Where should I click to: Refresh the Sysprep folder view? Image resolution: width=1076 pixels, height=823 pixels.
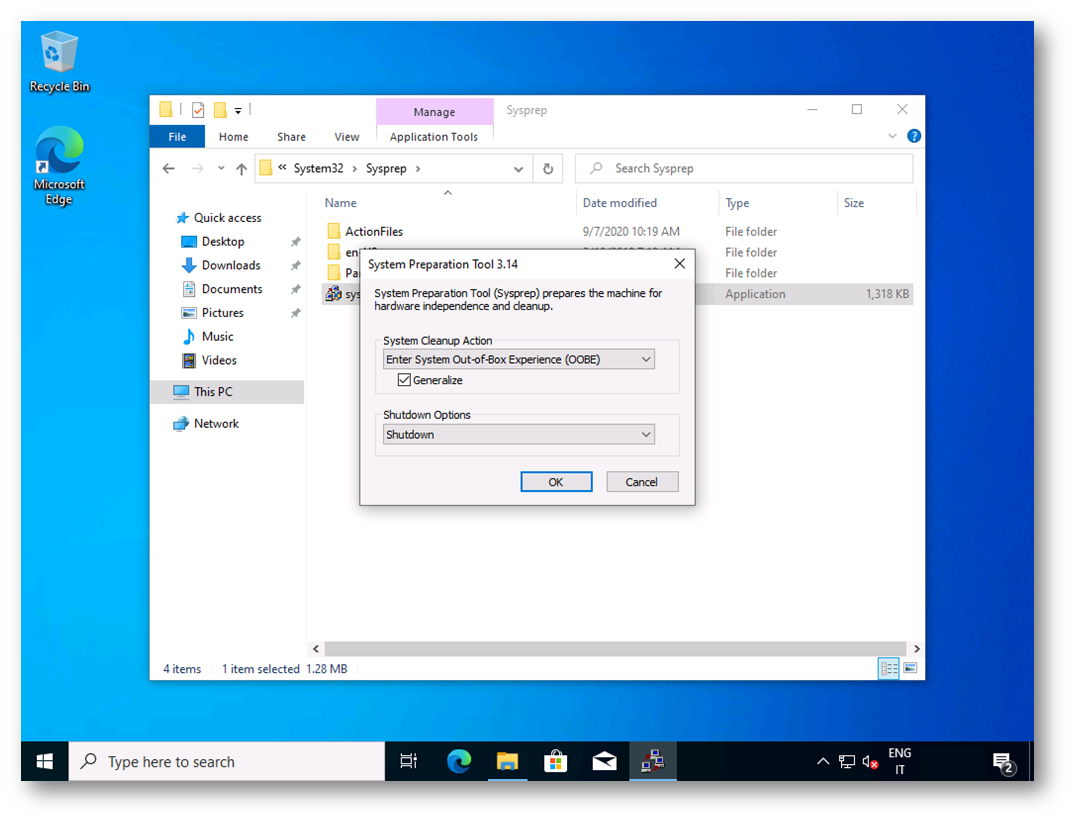pyautogui.click(x=548, y=169)
